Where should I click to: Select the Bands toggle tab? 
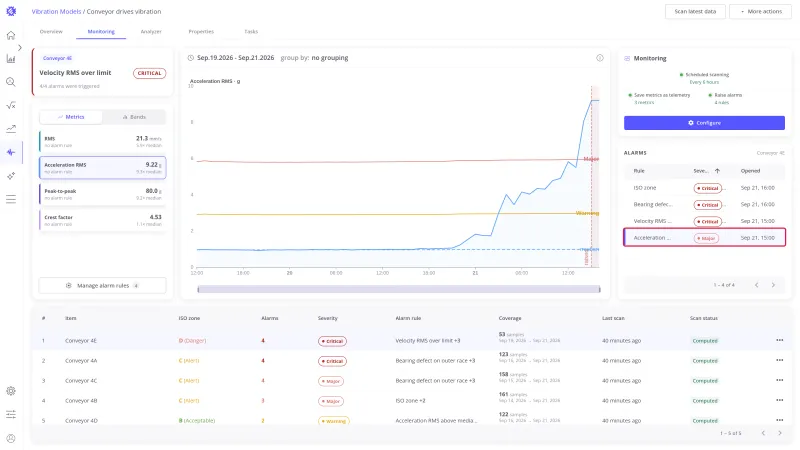pos(134,117)
